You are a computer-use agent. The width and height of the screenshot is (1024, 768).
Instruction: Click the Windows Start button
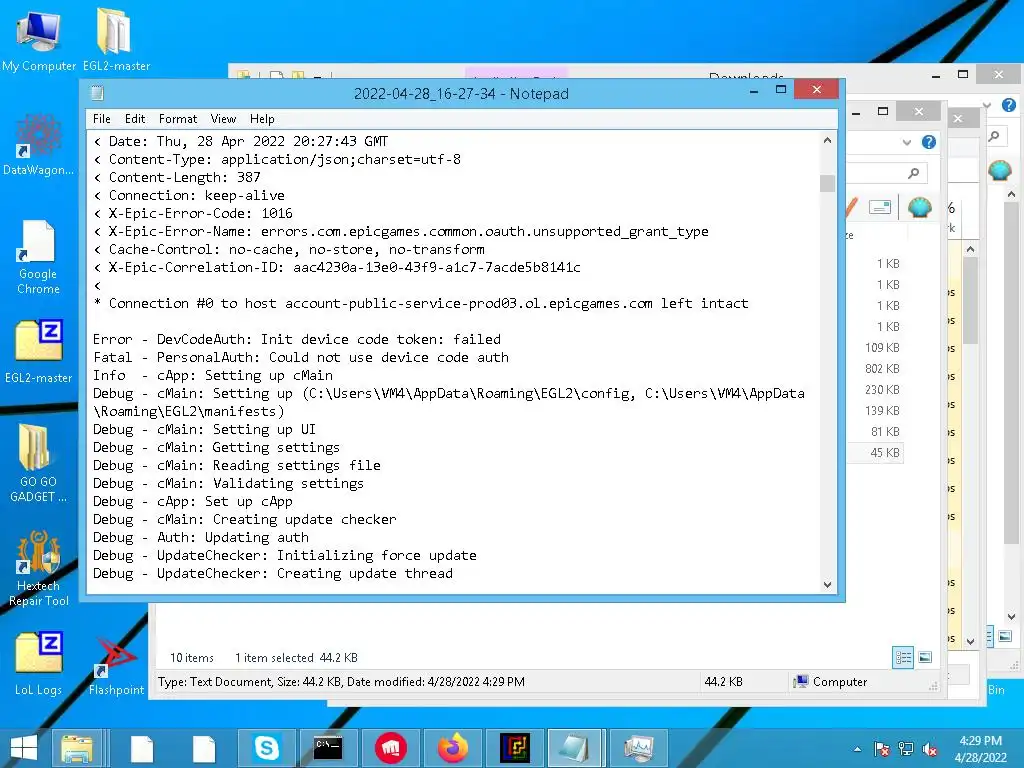click(x=24, y=748)
